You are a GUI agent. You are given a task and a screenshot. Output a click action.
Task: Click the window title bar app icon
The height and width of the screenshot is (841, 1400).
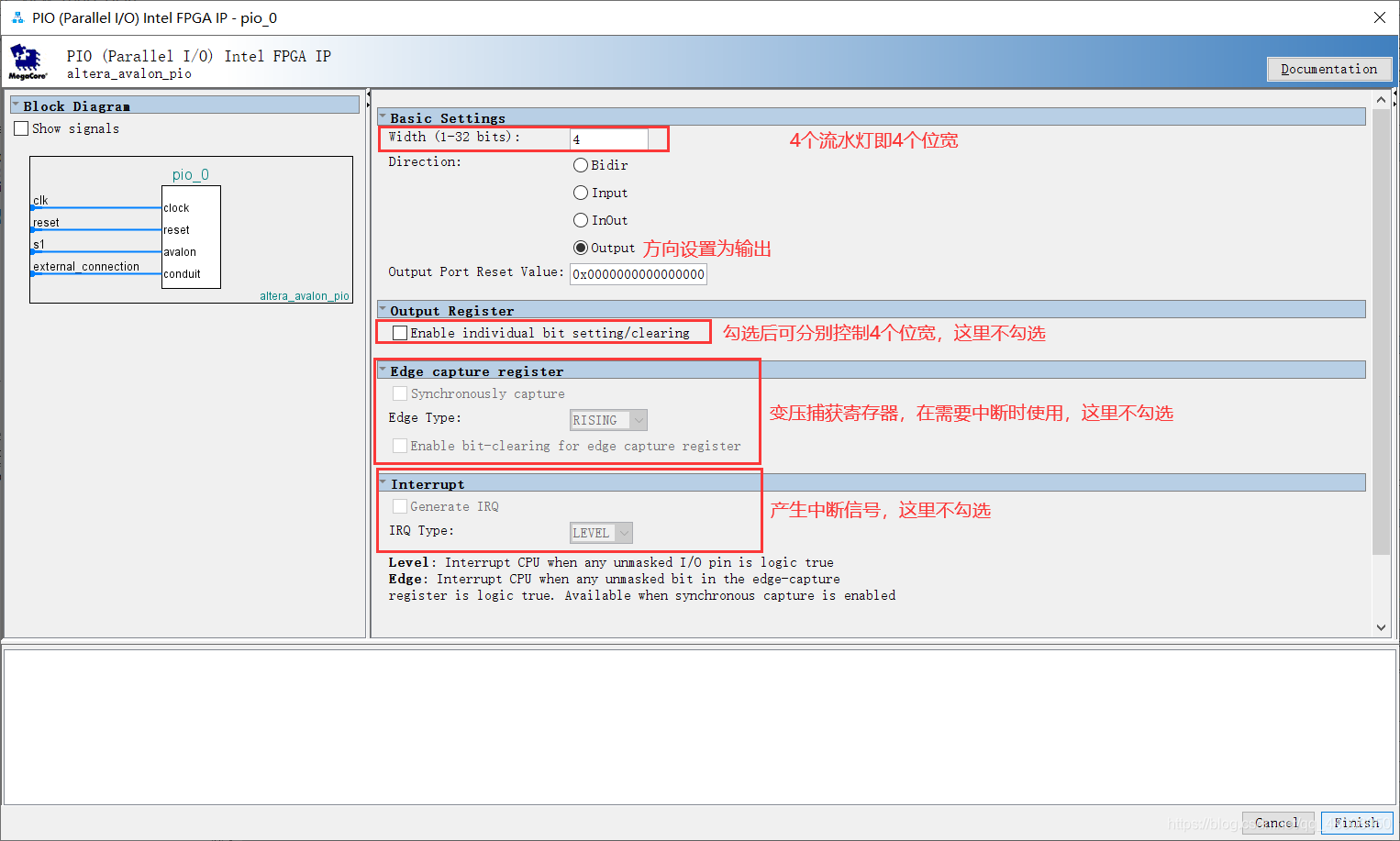(x=17, y=17)
